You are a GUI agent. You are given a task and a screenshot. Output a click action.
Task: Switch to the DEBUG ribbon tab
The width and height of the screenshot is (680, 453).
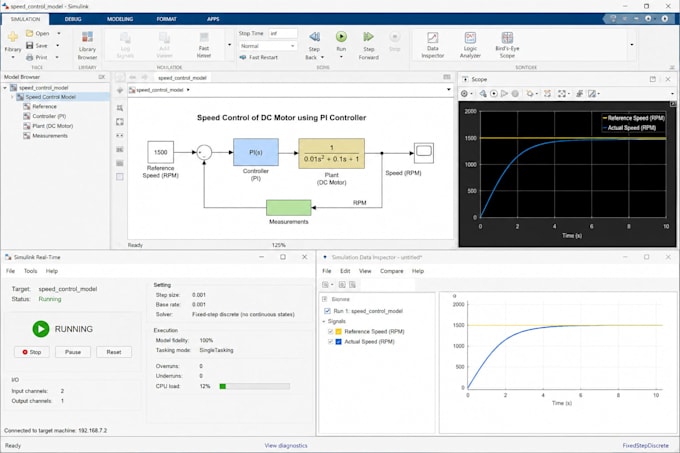pos(73,19)
